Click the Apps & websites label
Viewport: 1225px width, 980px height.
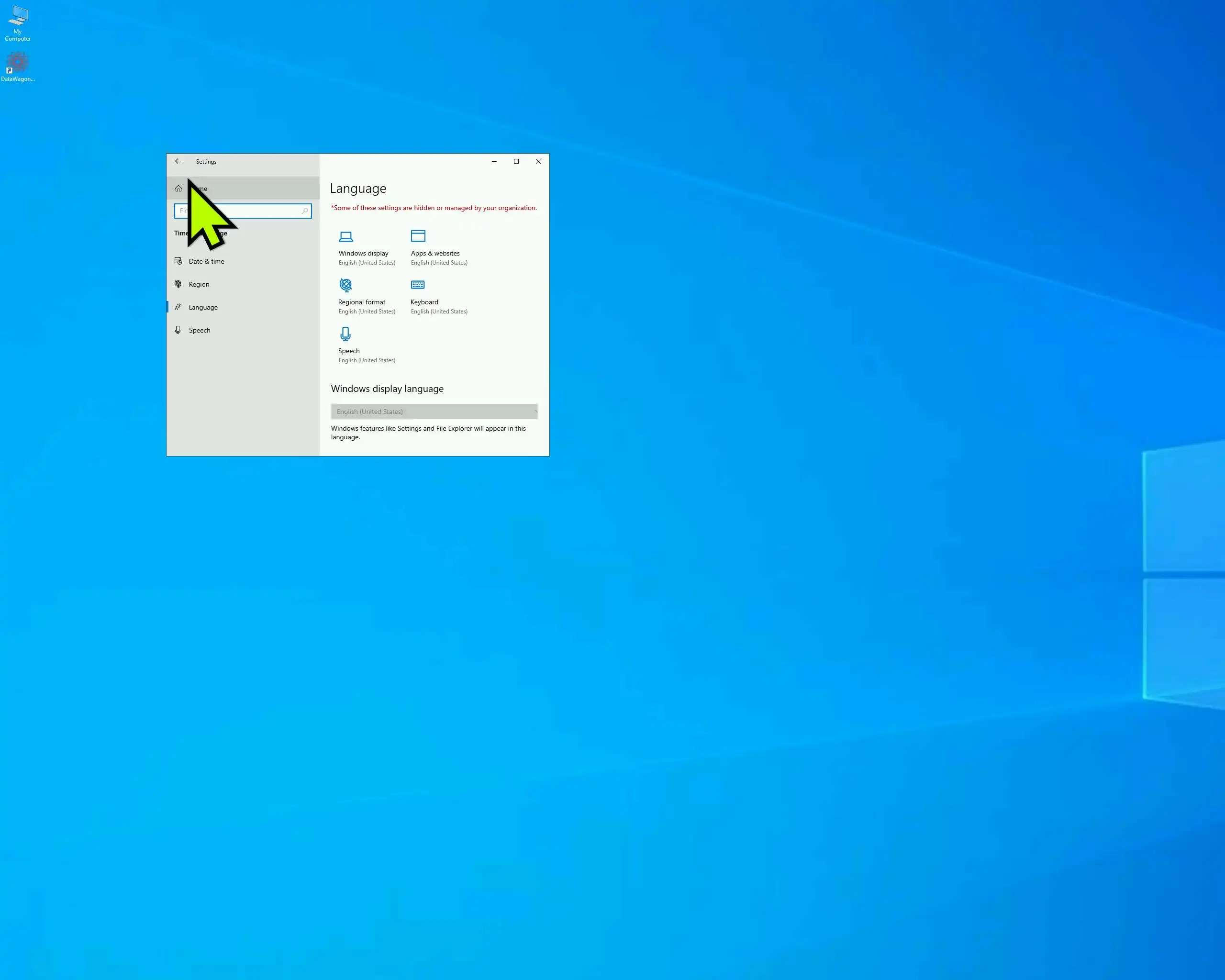click(x=435, y=254)
